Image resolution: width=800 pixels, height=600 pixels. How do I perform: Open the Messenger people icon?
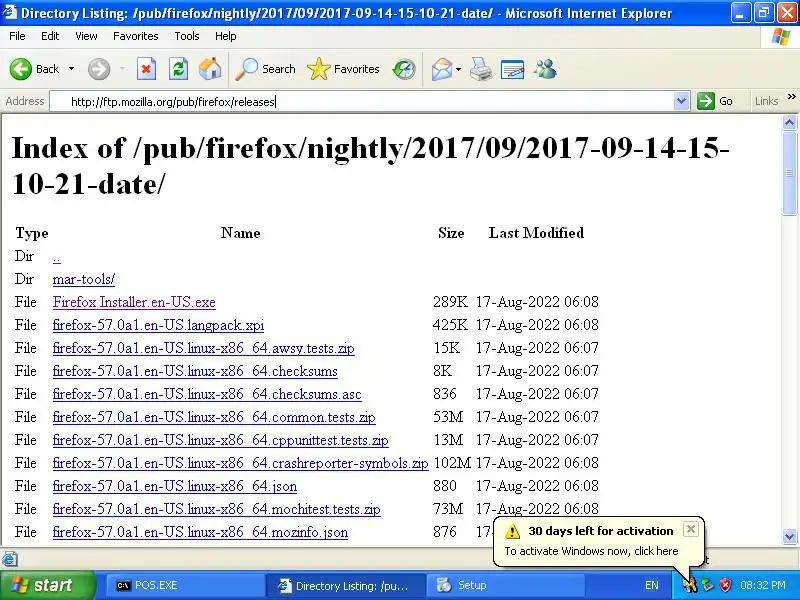[545, 69]
